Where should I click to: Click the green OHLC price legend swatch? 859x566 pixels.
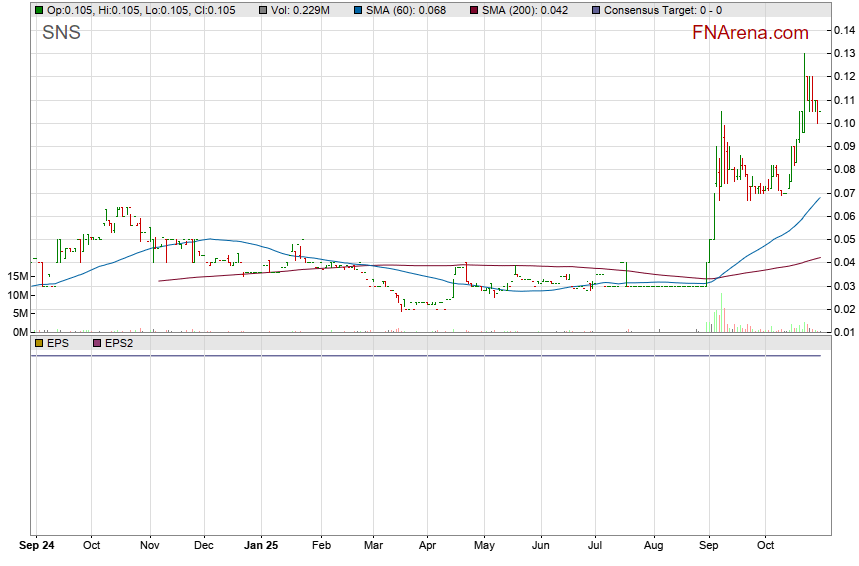pyautogui.click(x=39, y=10)
